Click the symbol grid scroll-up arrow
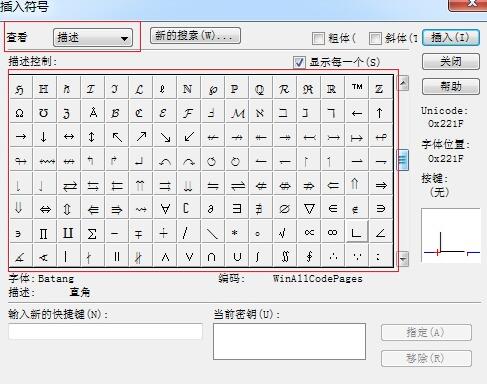The image size is (487, 384). 403,83
